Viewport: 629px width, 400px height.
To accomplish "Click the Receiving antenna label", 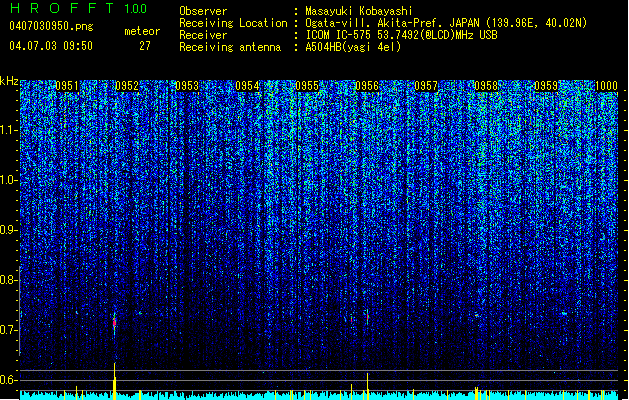I will pos(230,47).
